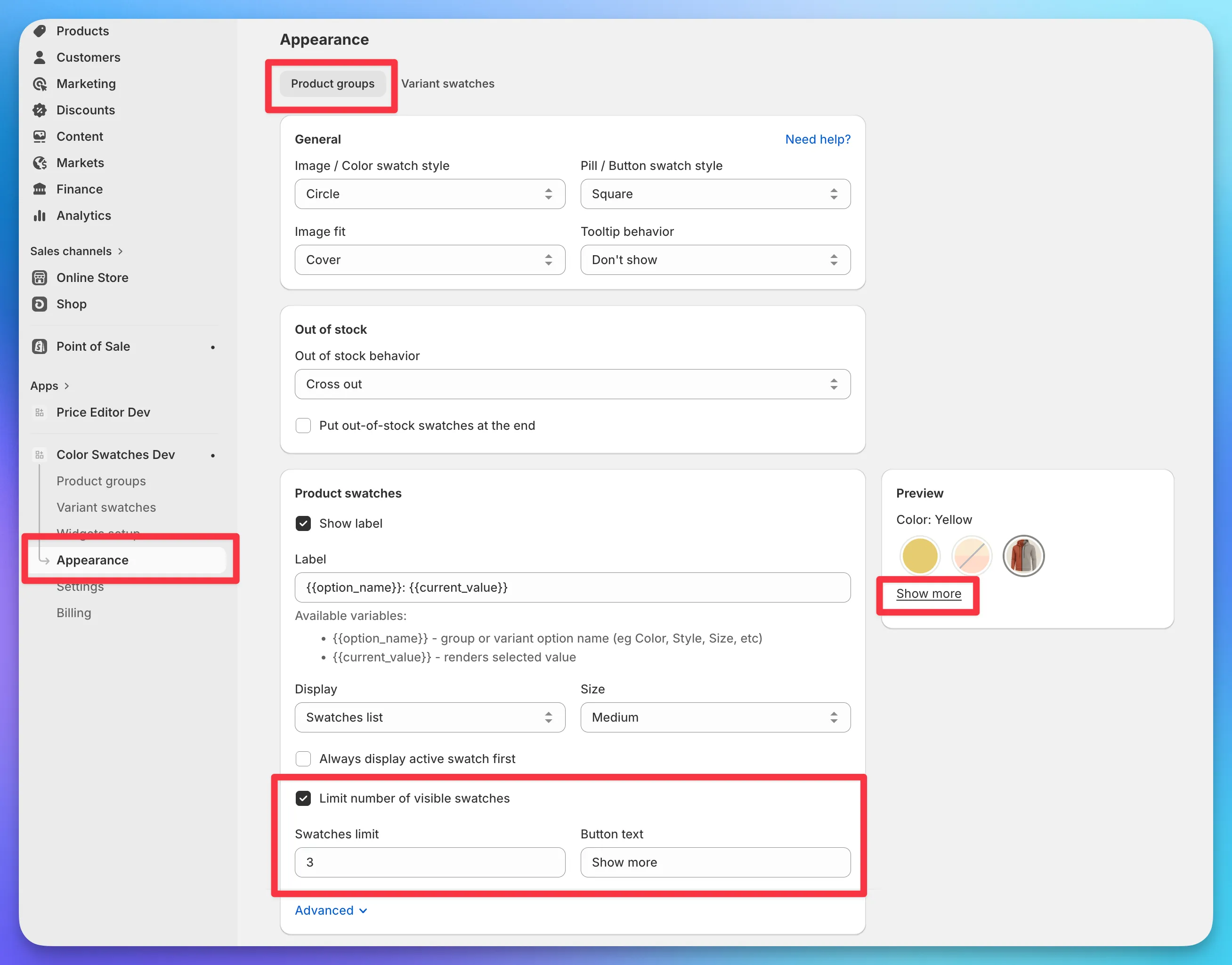
Task: Switch to the Variant swatches tab
Action: pyautogui.click(x=447, y=83)
